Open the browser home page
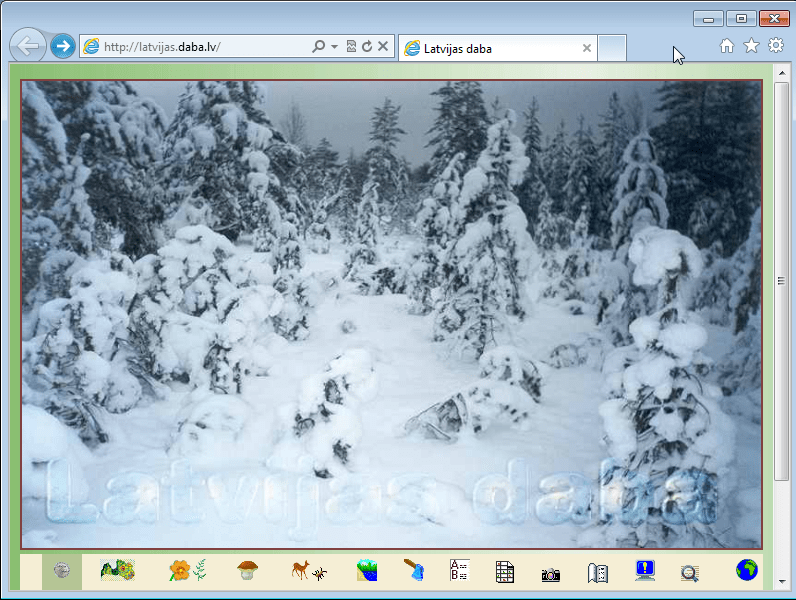 pyautogui.click(x=727, y=46)
